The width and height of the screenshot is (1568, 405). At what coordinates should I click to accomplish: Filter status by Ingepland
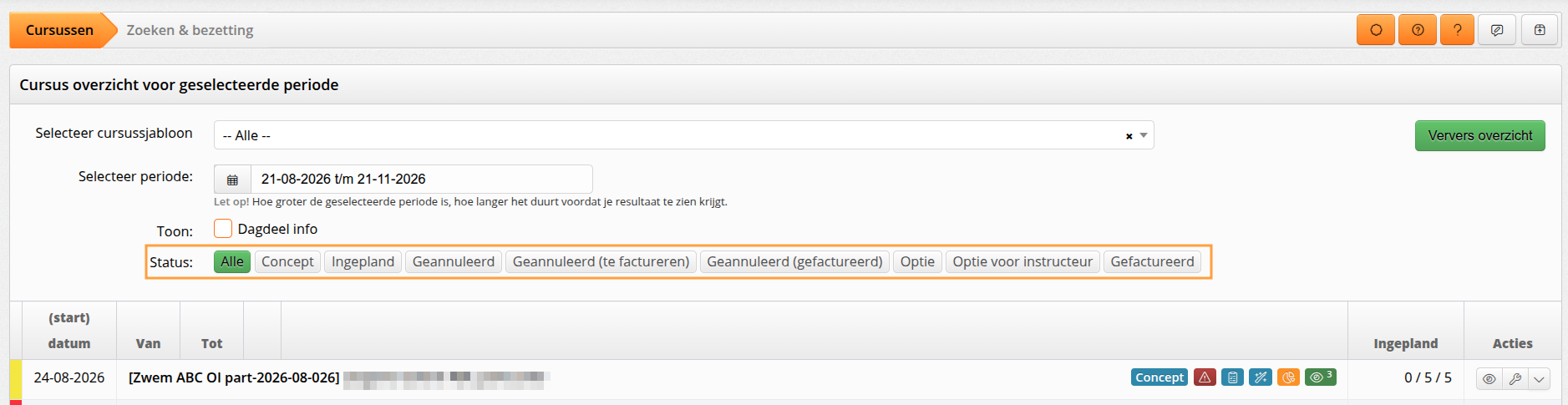(363, 262)
